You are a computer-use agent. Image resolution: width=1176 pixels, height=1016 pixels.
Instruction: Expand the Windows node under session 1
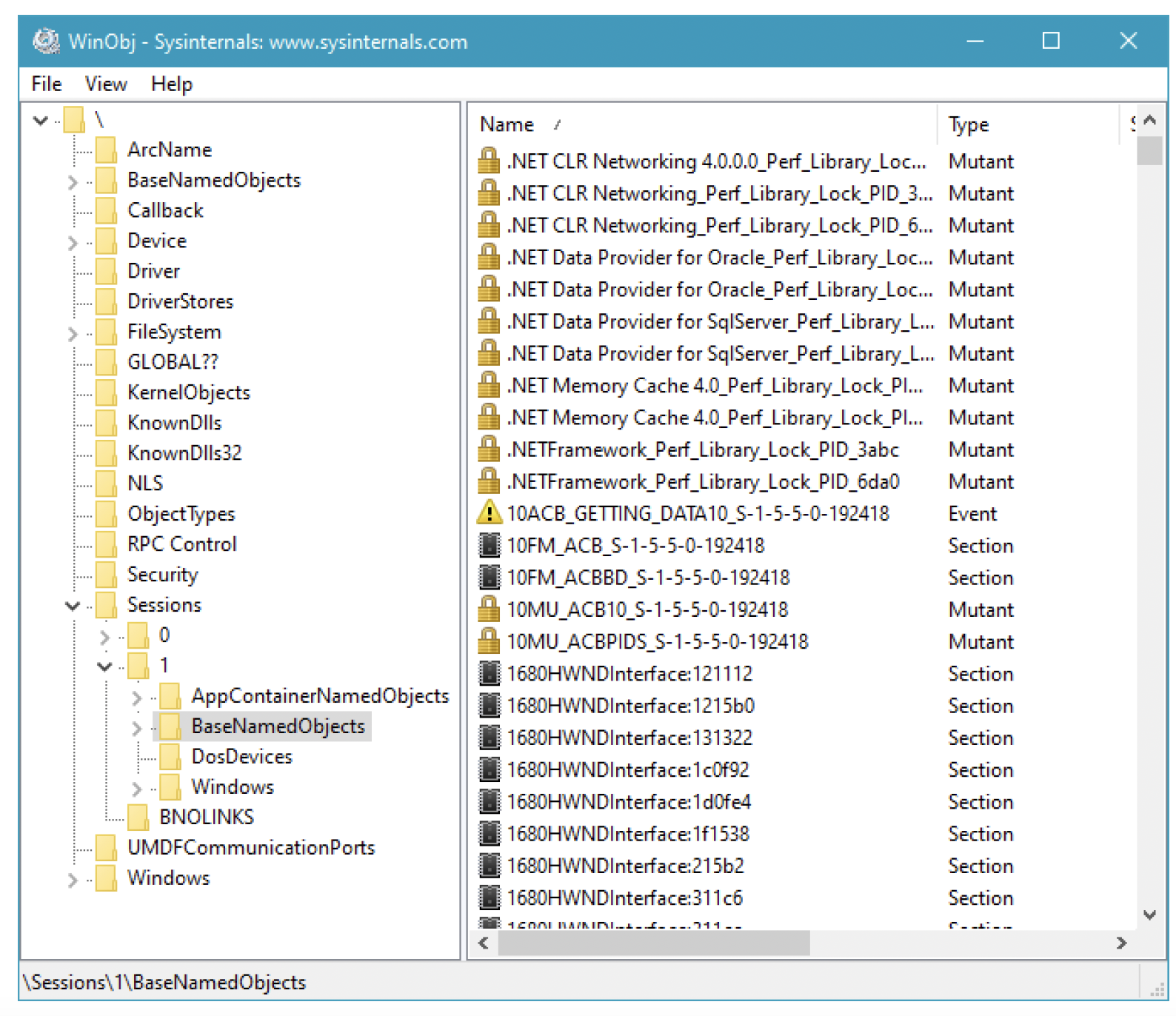pos(136,789)
